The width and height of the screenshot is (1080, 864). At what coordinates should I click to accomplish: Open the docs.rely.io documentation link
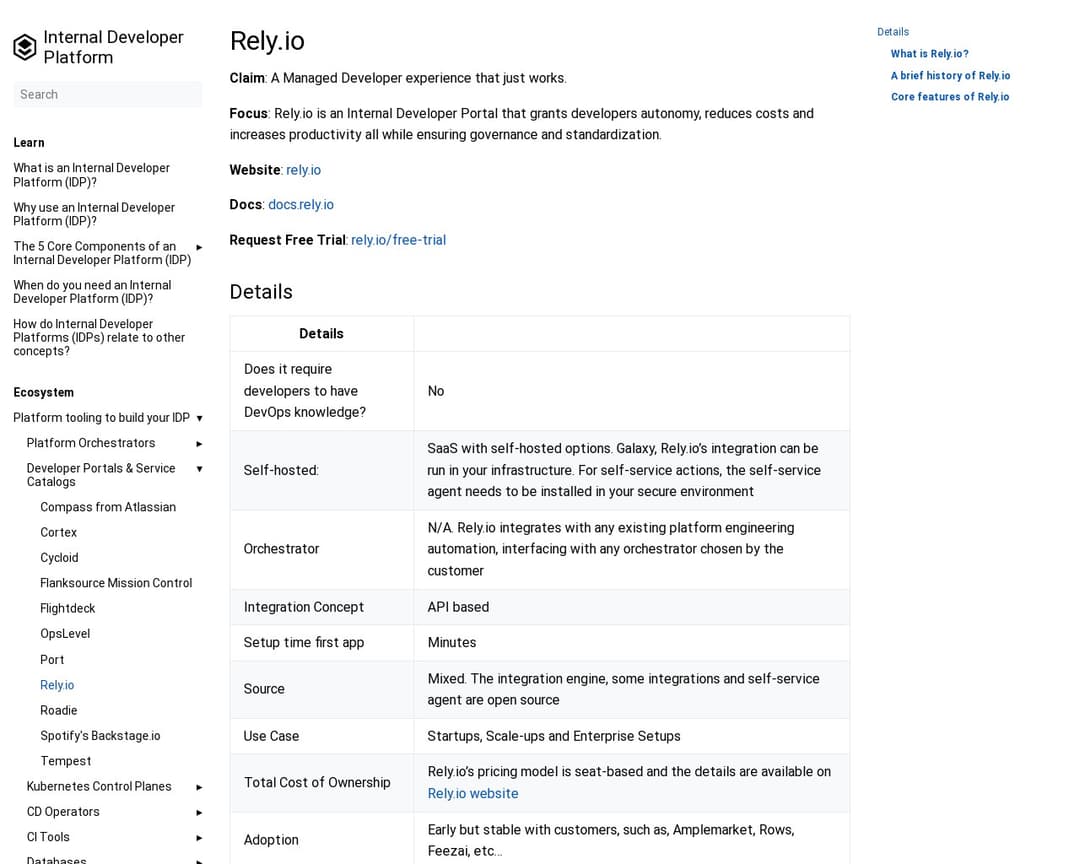pos(301,204)
